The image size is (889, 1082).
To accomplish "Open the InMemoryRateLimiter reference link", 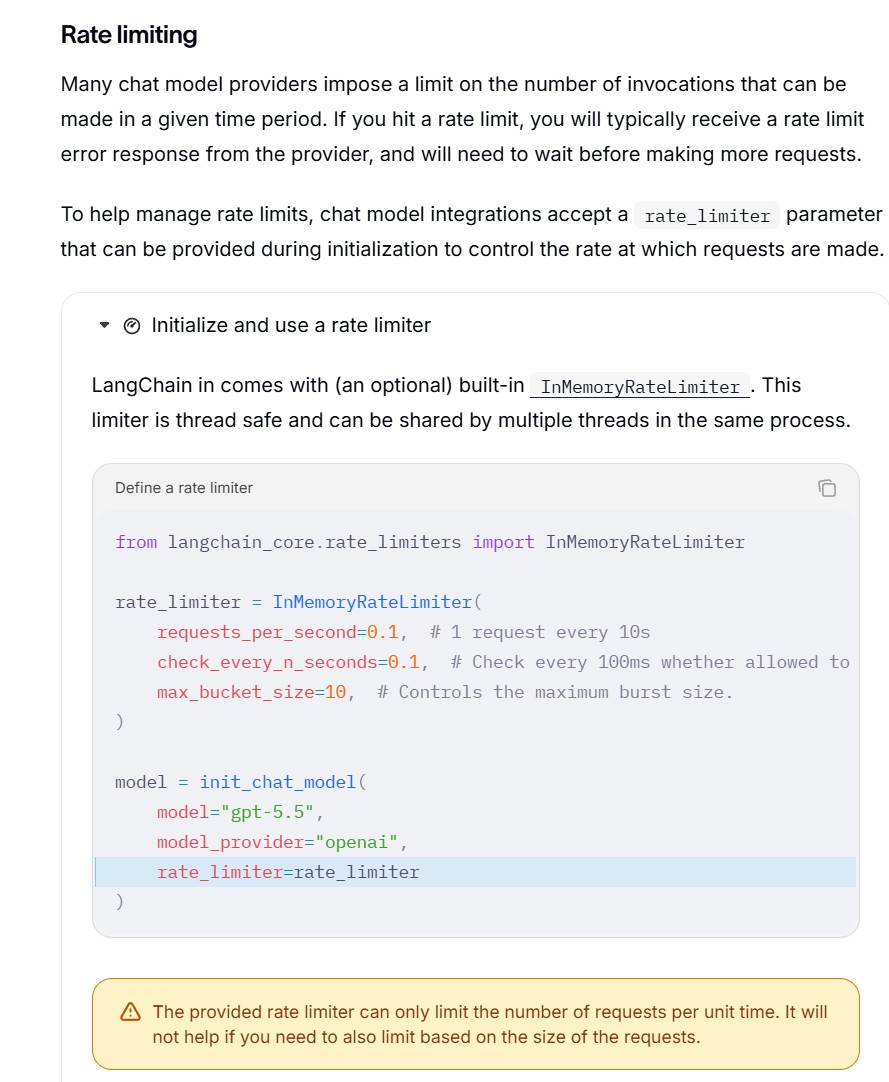I will (x=640, y=386).
